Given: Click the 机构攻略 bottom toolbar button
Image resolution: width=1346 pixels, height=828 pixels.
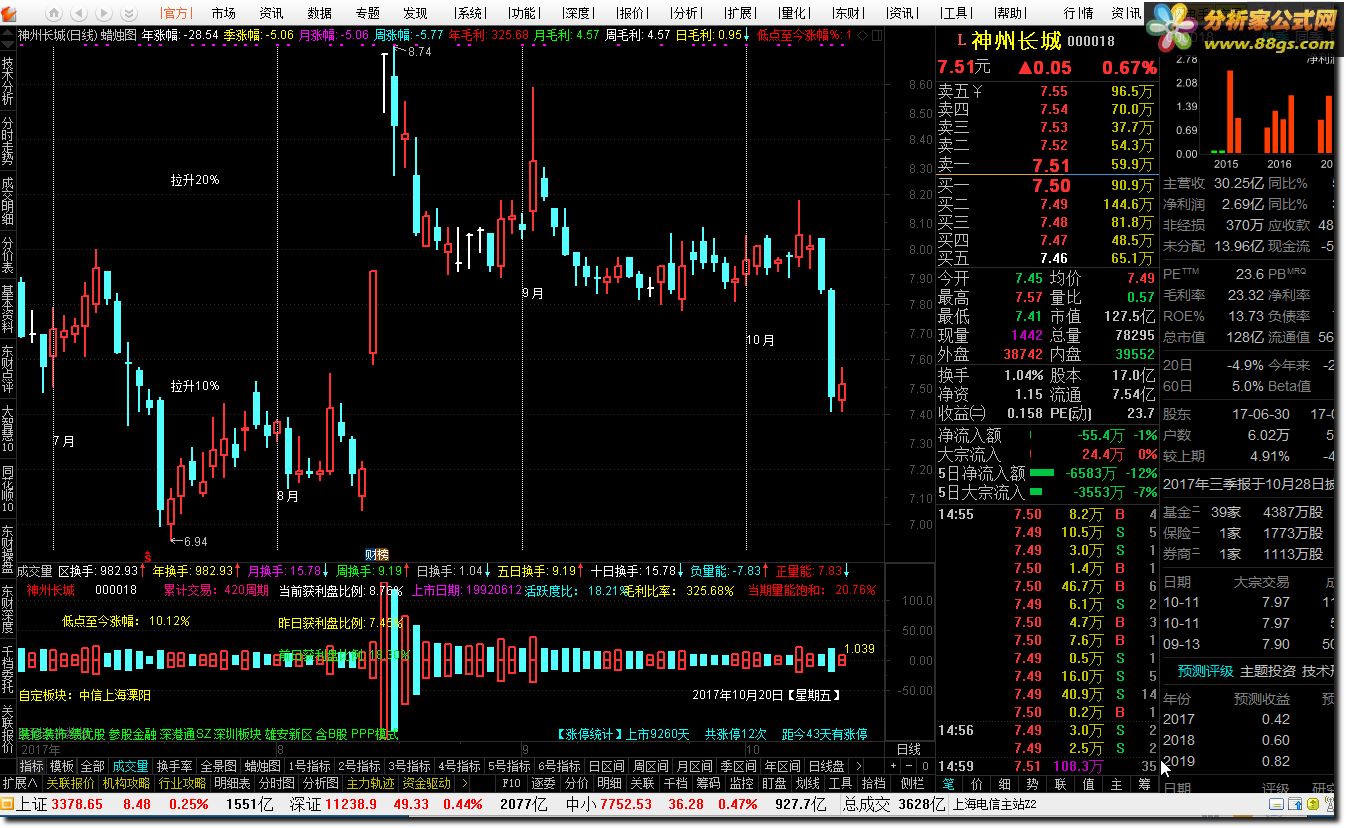Looking at the screenshot, I should pos(126,783).
